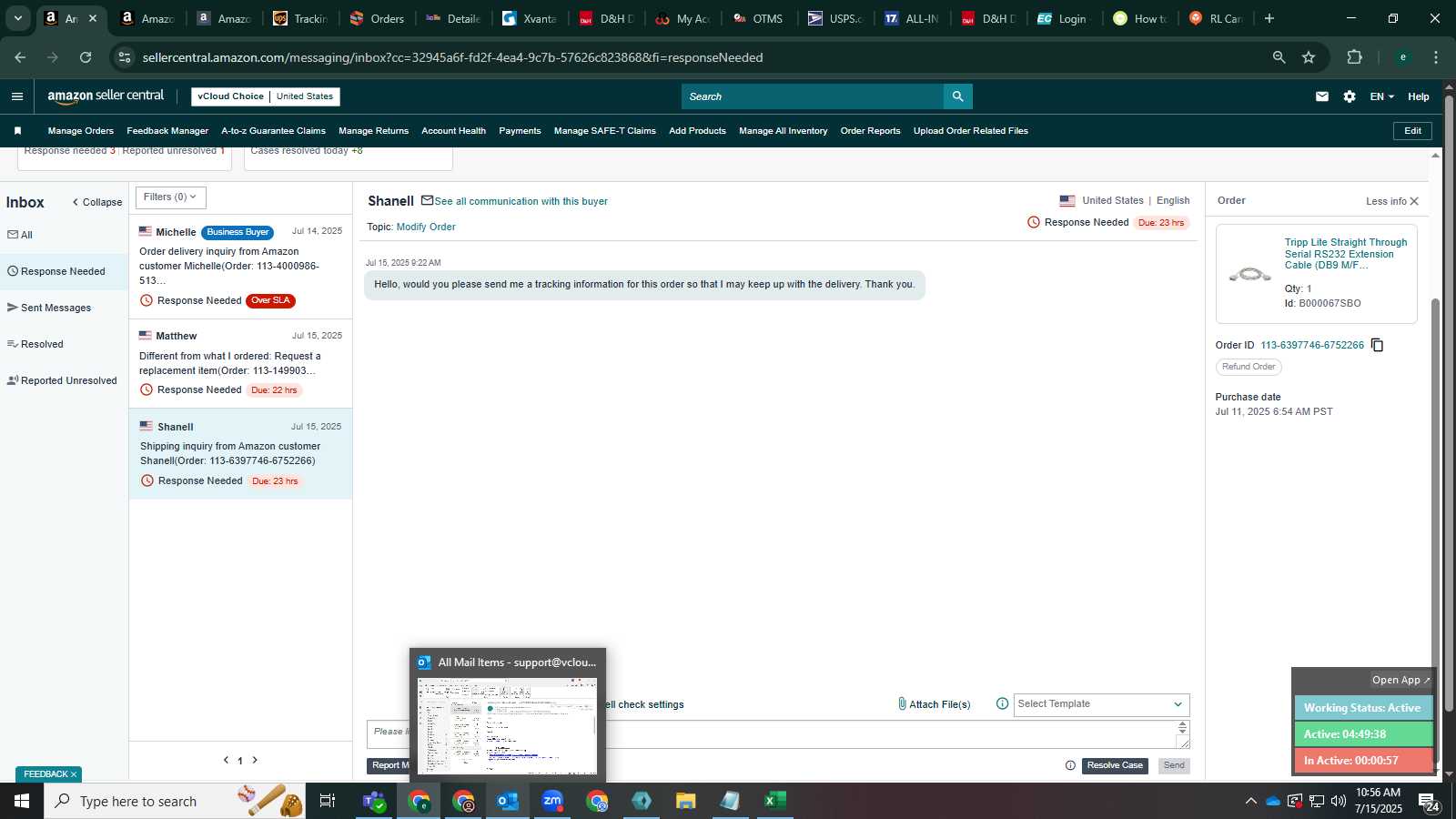Open the settings gear in Seller Central
Viewport: 1456px width, 819px height.
(1350, 96)
